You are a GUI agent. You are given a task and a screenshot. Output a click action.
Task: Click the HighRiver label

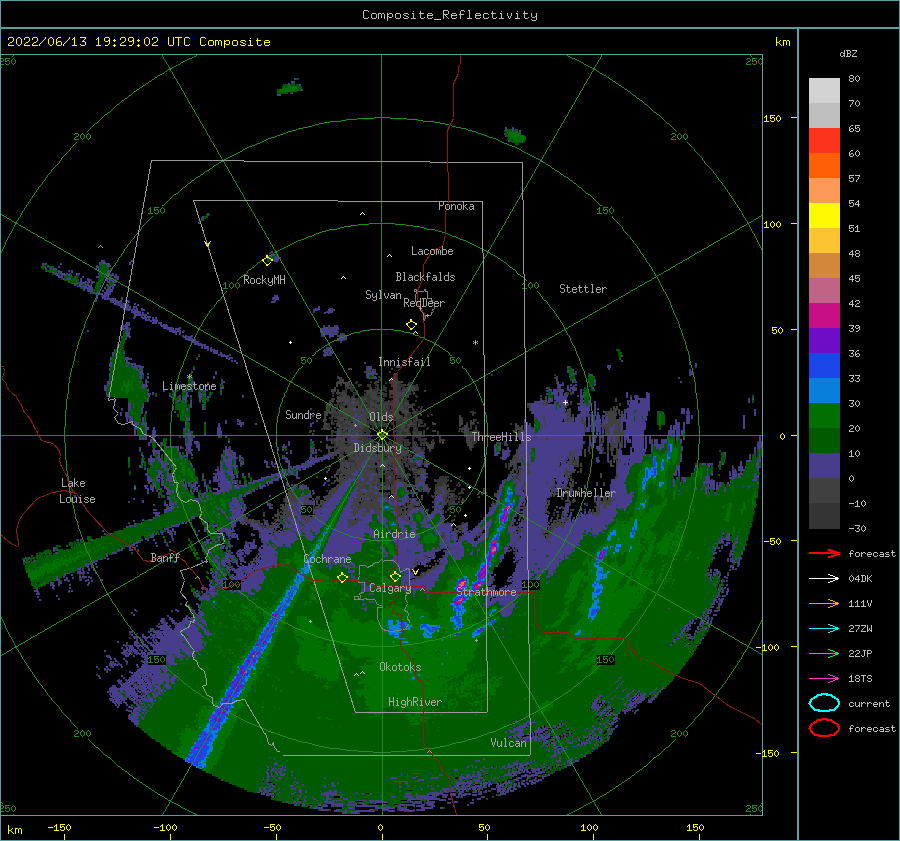tap(414, 702)
